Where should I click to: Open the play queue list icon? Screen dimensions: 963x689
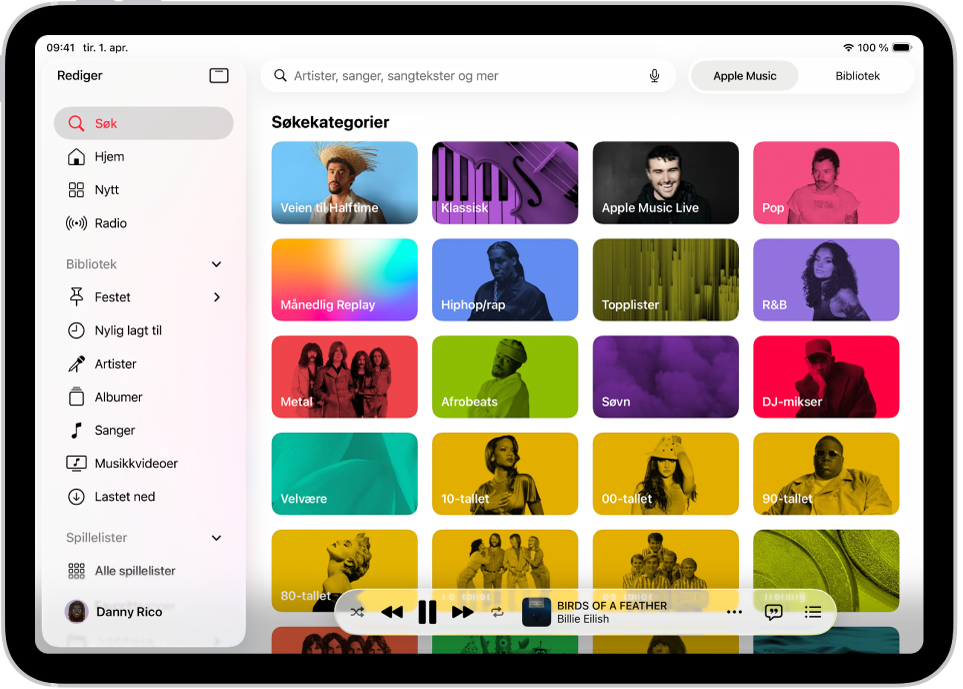coord(813,612)
